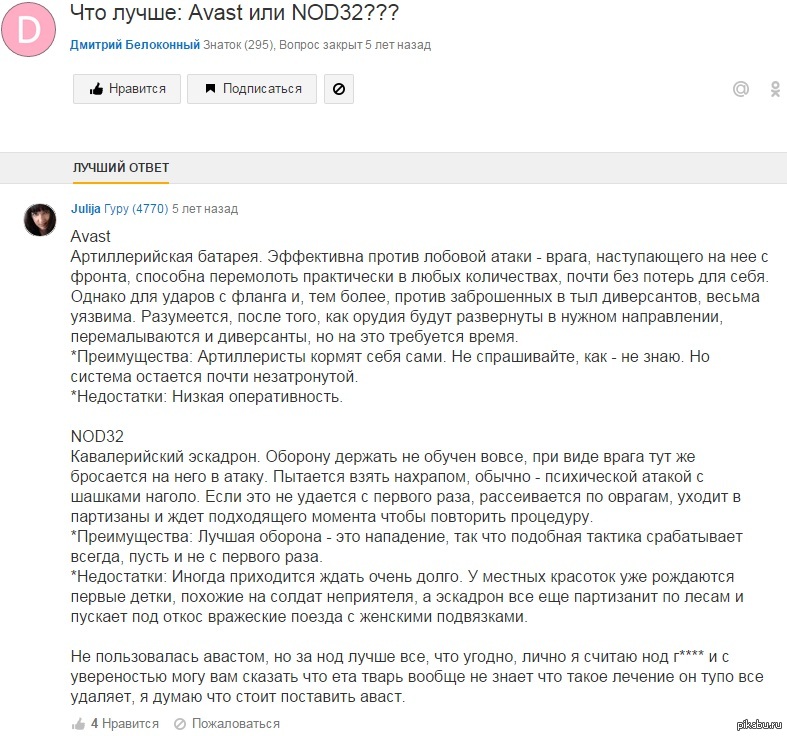Click the question title about Avast или NOD32
The height and width of the screenshot is (736, 787).
click(234, 13)
